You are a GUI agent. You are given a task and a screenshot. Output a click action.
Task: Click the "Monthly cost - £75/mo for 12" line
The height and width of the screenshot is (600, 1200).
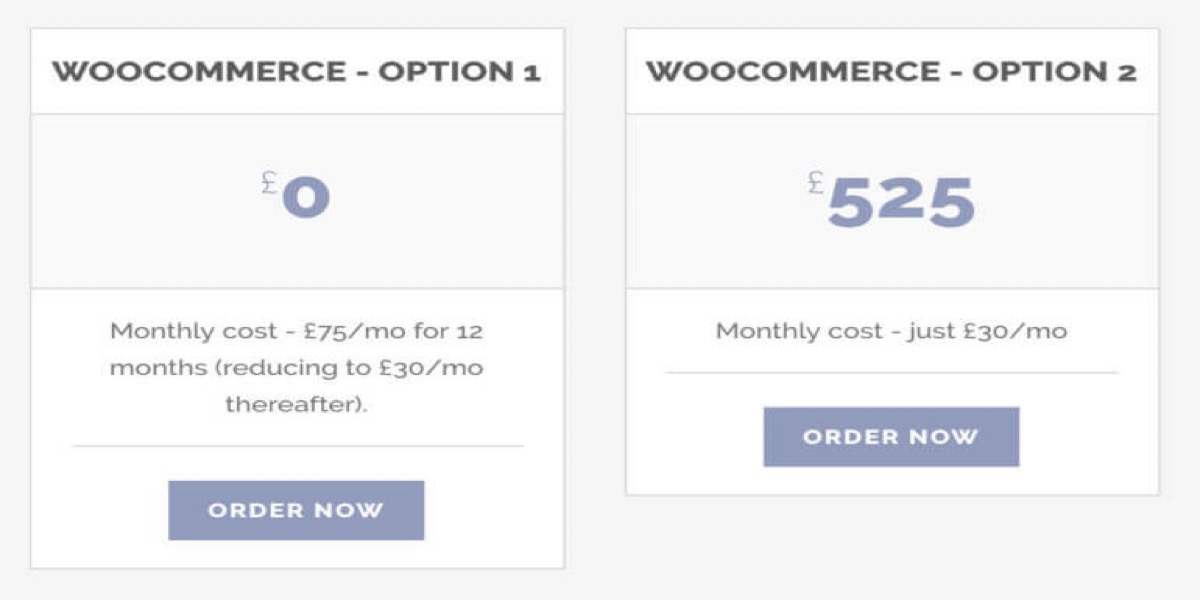pos(297,331)
